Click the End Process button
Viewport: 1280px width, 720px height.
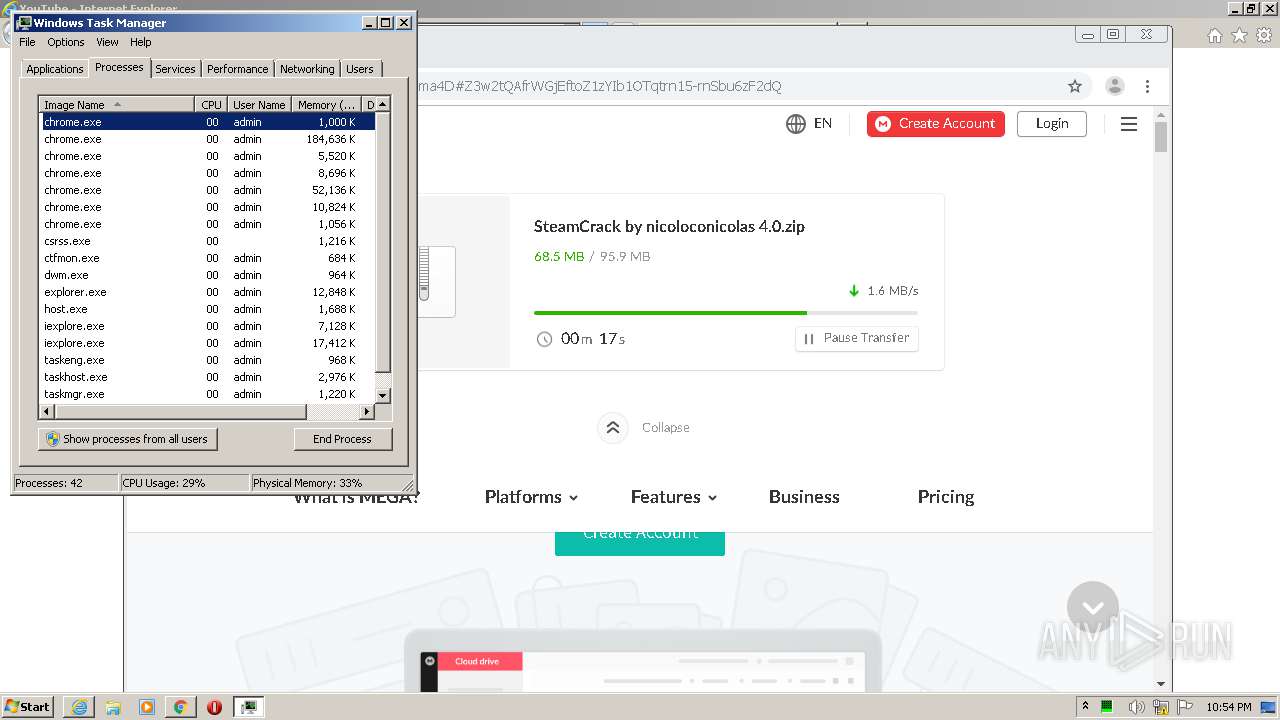click(x=342, y=439)
